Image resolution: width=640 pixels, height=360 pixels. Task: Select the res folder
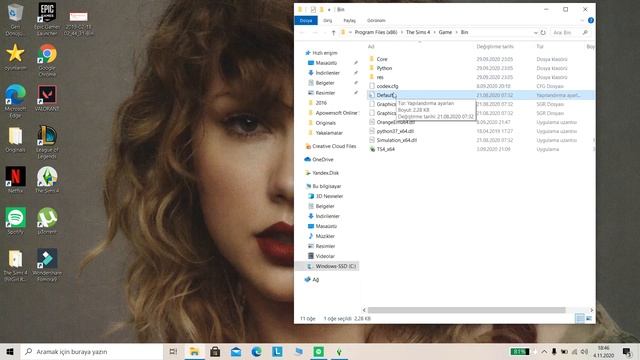[x=380, y=77]
